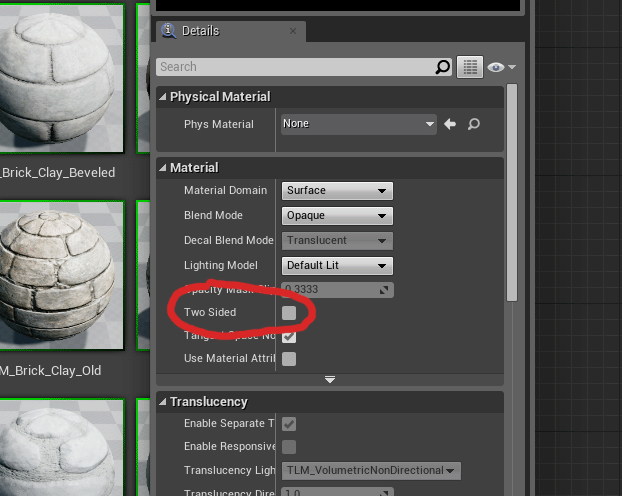Open Blend Mode Opaque dropdown
This screenshot has height=496, width=622.
[337, 215]
